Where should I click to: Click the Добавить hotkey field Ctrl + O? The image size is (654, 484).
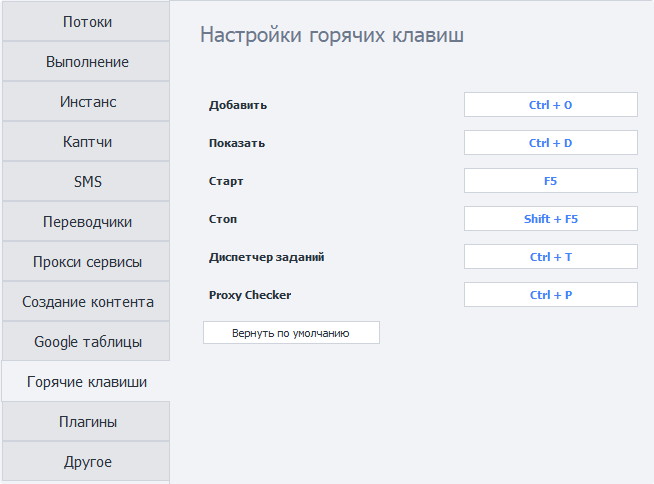pos(550,105)
